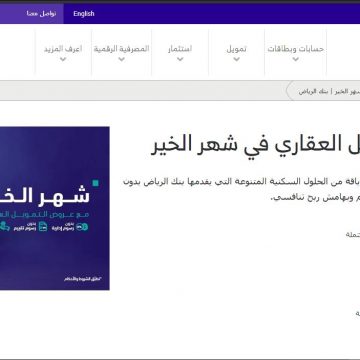Open the اعرف المزيد menu
Screen dimensions: 360x360
63,49
